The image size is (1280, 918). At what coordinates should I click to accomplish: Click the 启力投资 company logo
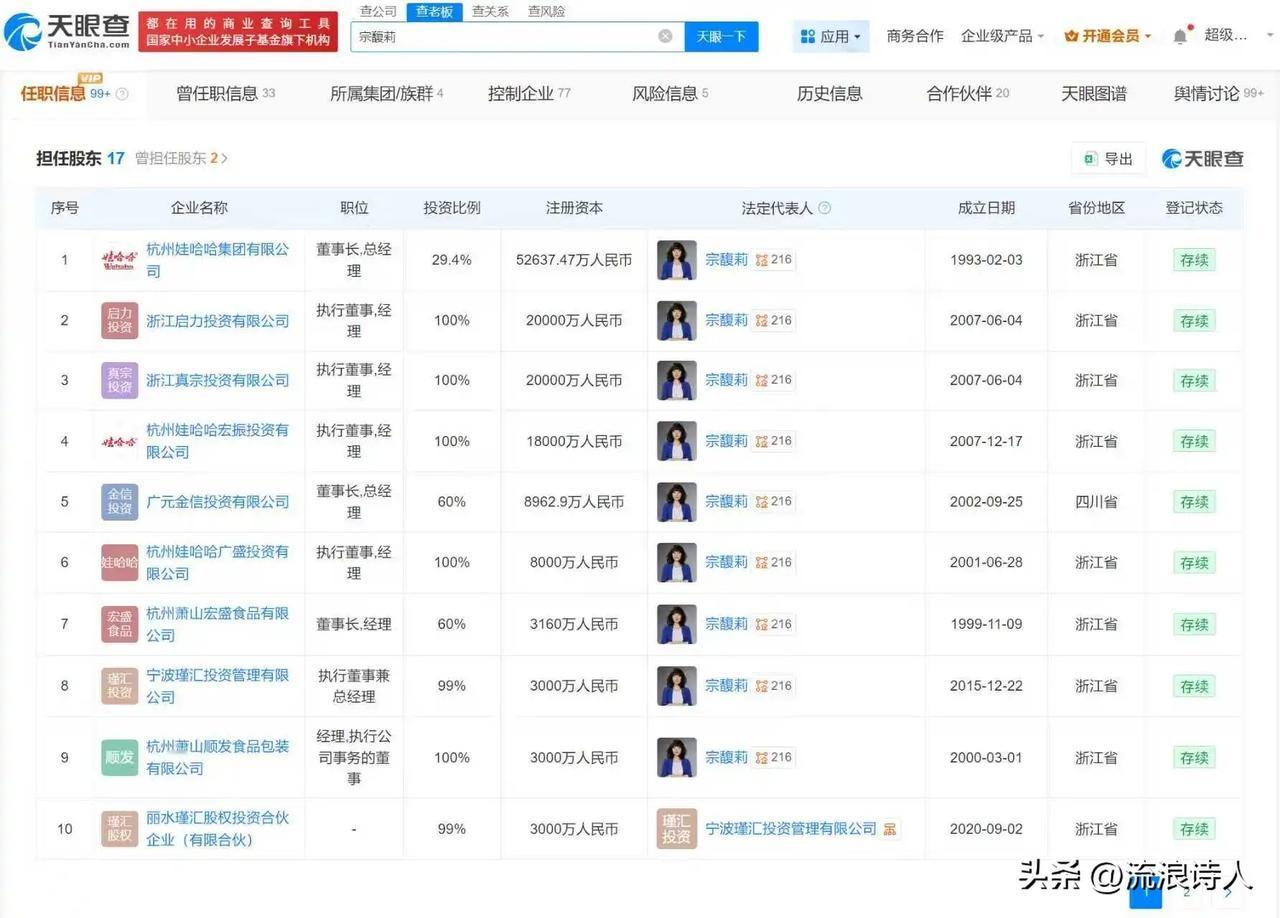120,320
